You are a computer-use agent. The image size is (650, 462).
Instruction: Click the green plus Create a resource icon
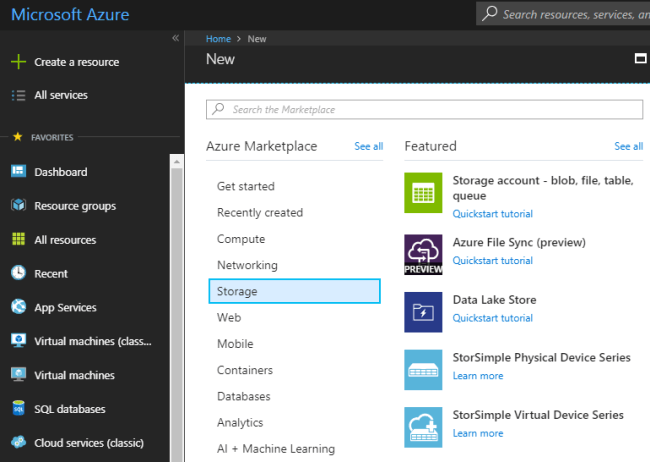click(18, 62)
